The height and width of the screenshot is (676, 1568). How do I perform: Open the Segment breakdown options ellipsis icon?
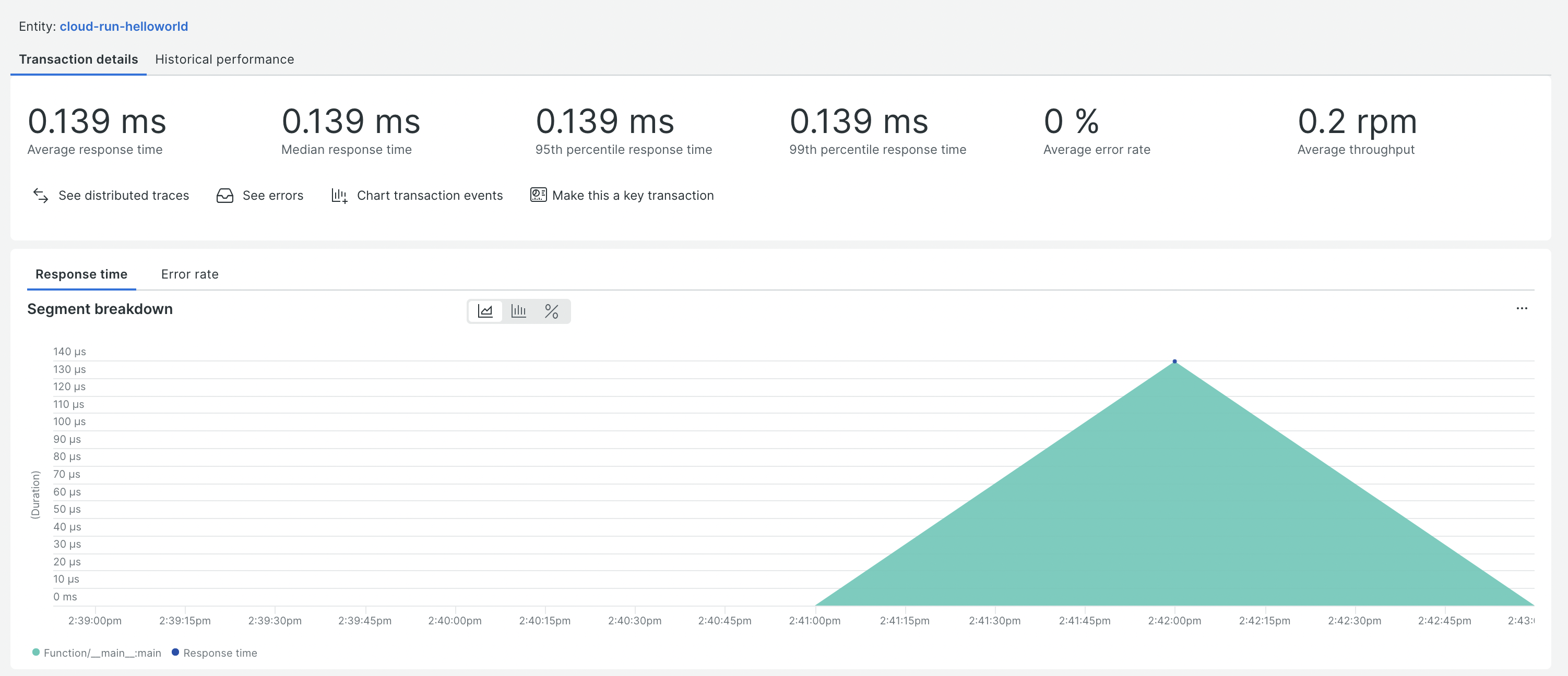[1522, 308]
